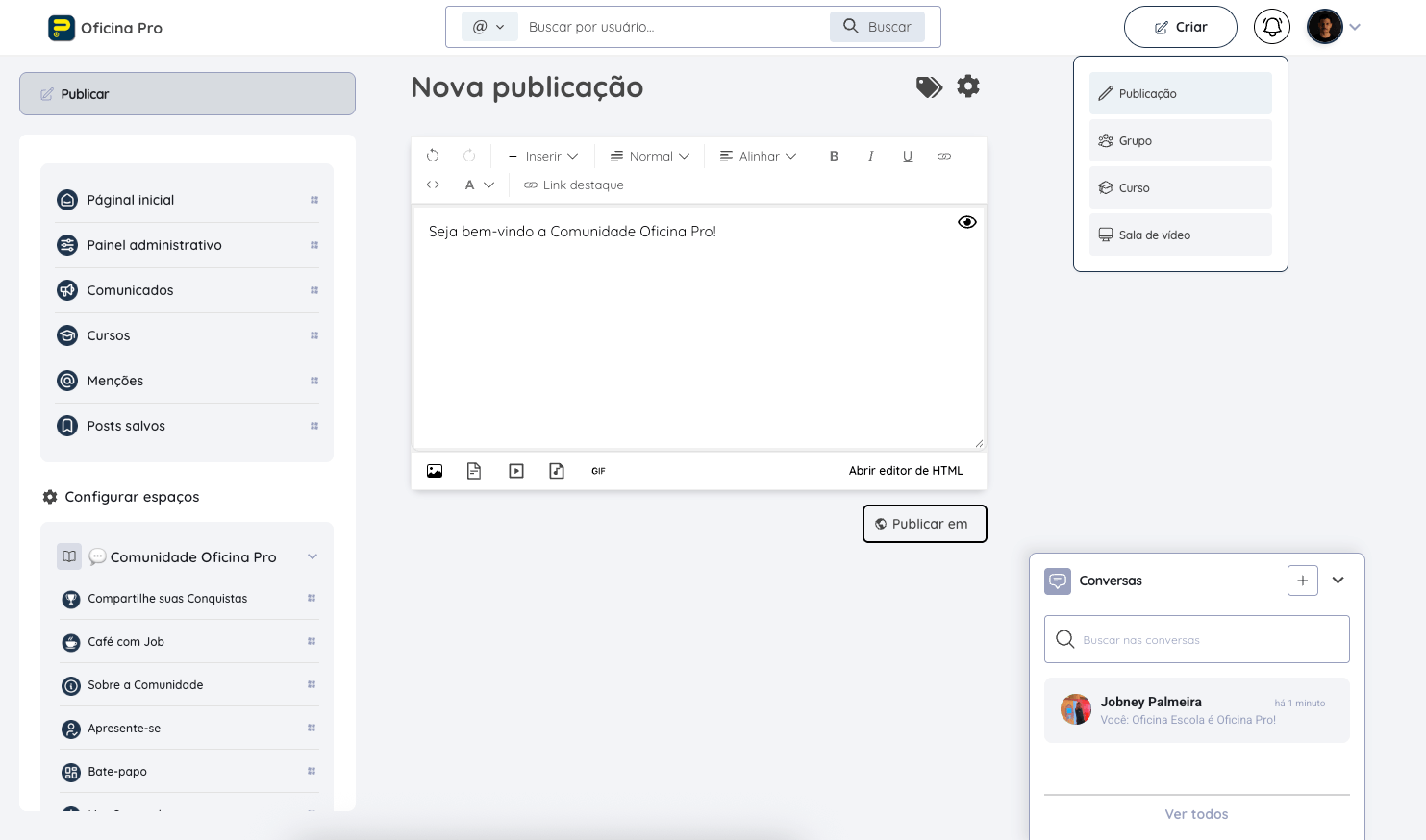Choose Sala de vídeo menu option
The image size is (1426, 840).
tap(1180, 235)
